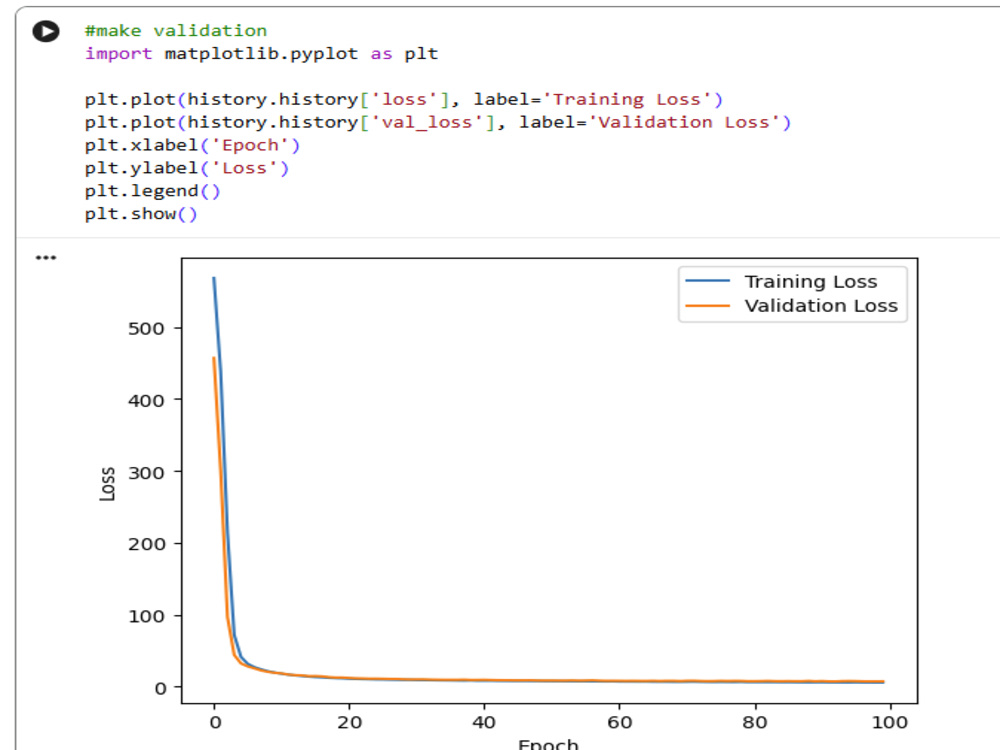Click the y-axis tick label 200
Image resolution: width=1000 pixels, height=750 pixels.
[x=146, y=544]
